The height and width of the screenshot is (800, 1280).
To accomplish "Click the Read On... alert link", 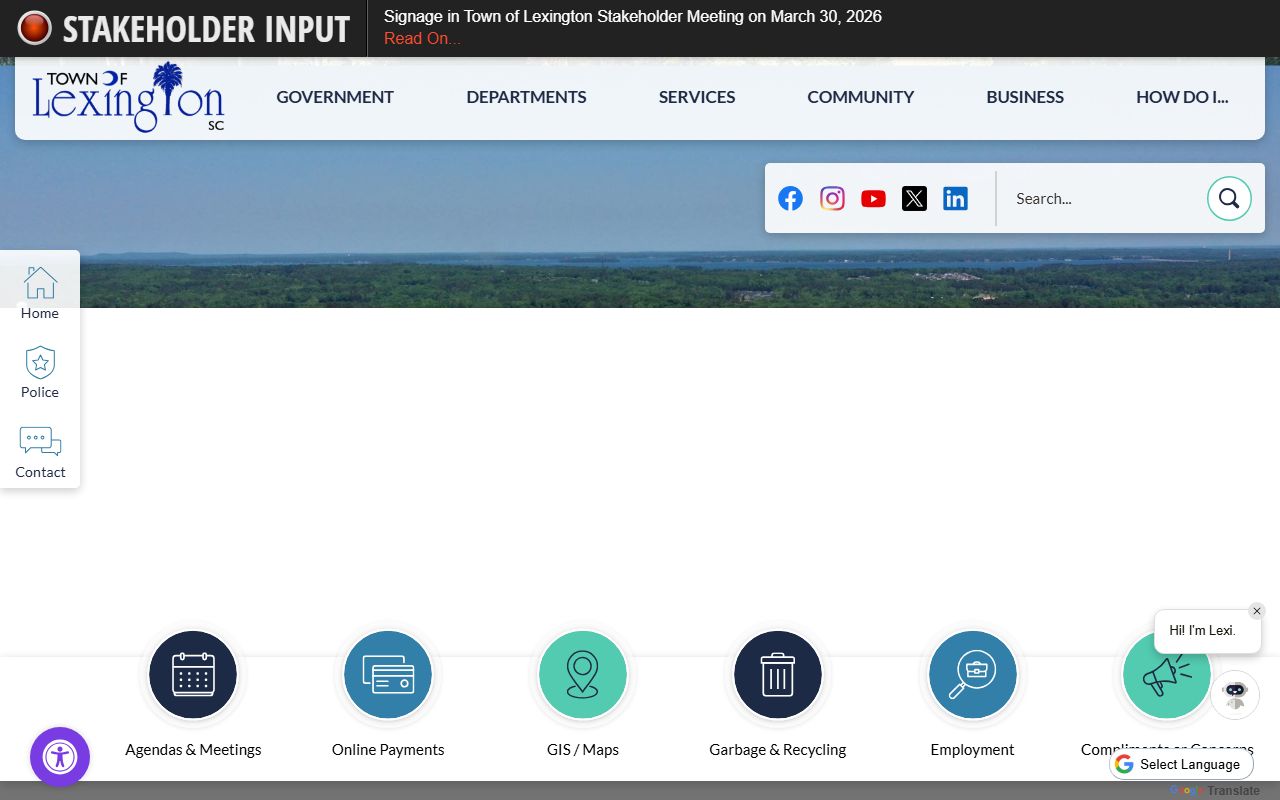I will [x=422, y=39].
